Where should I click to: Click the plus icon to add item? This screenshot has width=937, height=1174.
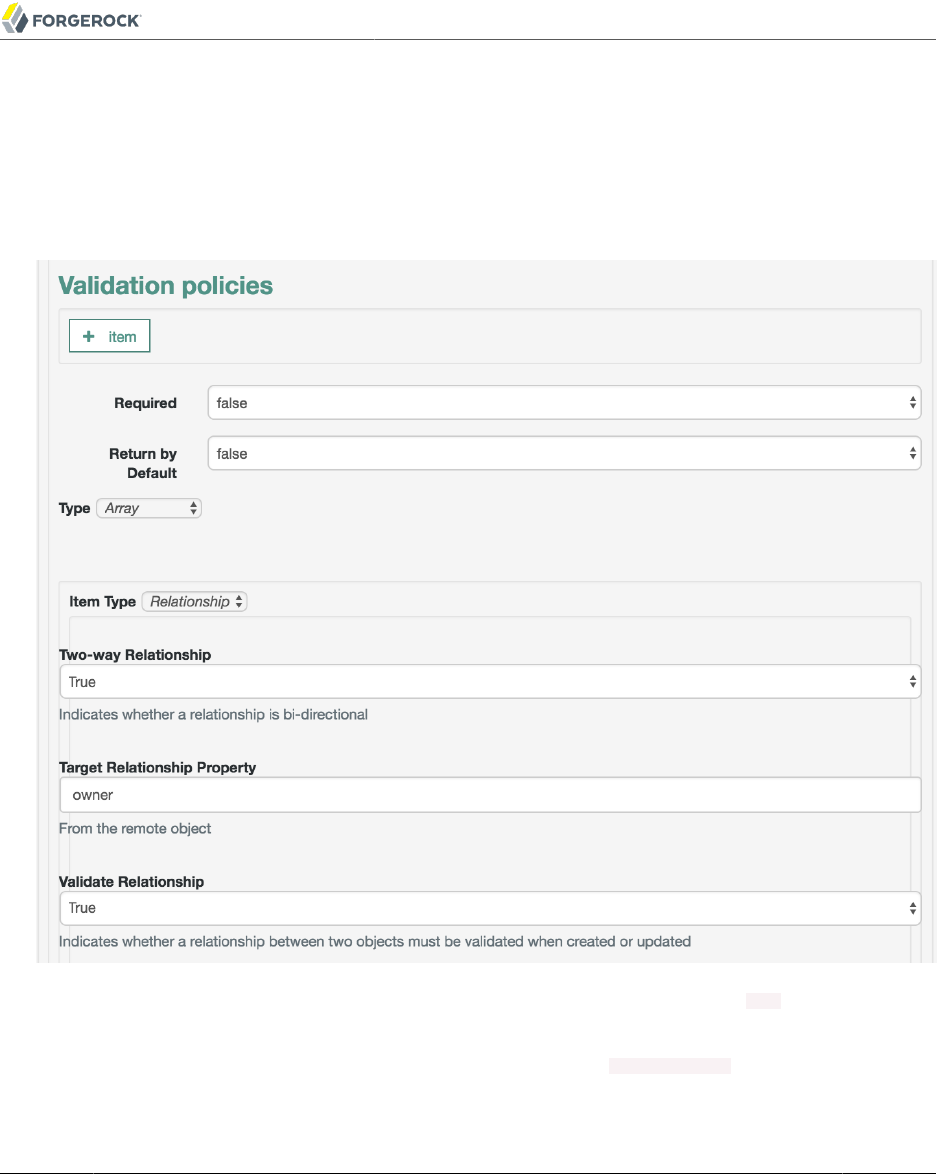tap(88, 337)
